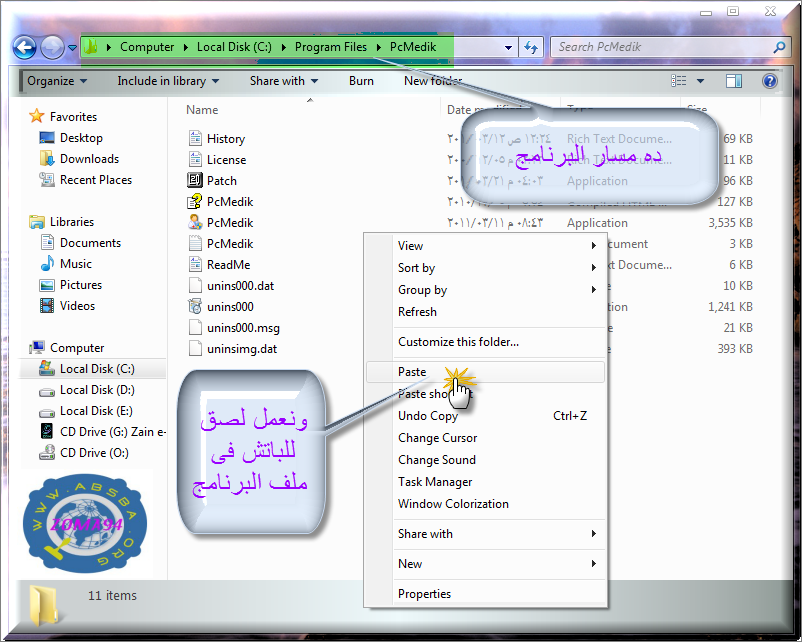Select the License document icon

click(195, 159)
